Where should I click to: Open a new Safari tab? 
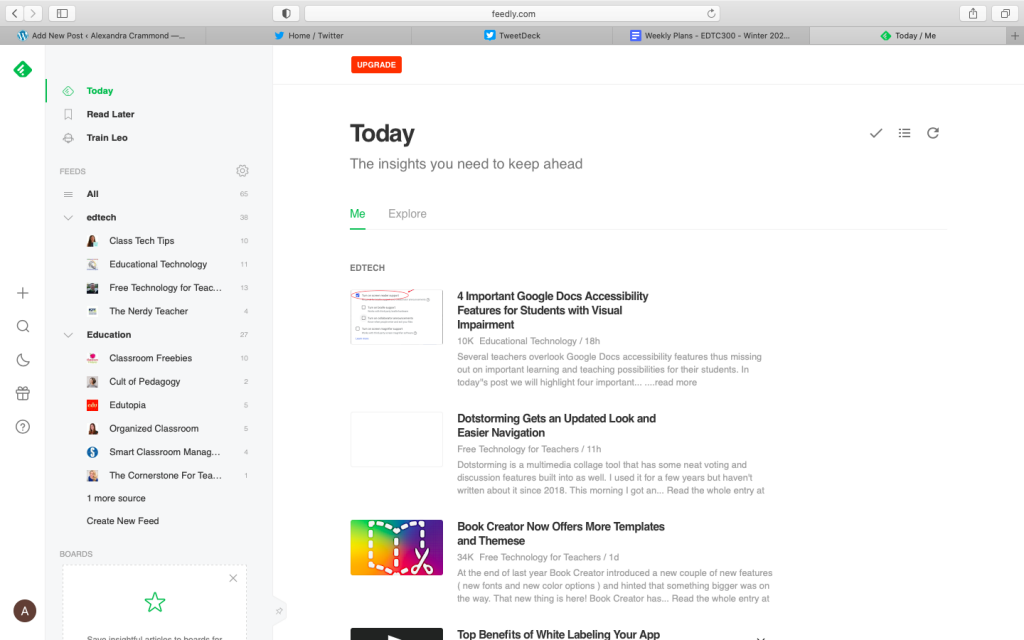coord(1015,36)
